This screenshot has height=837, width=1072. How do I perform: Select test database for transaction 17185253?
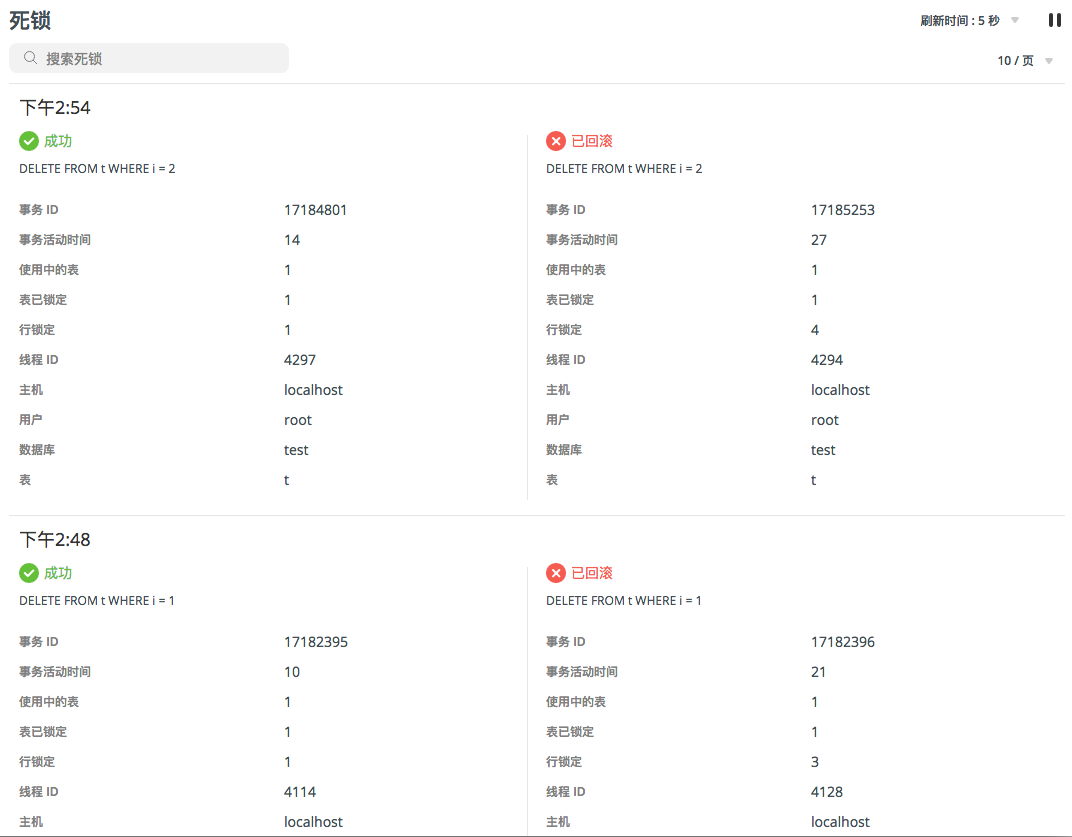click(823, 450)
